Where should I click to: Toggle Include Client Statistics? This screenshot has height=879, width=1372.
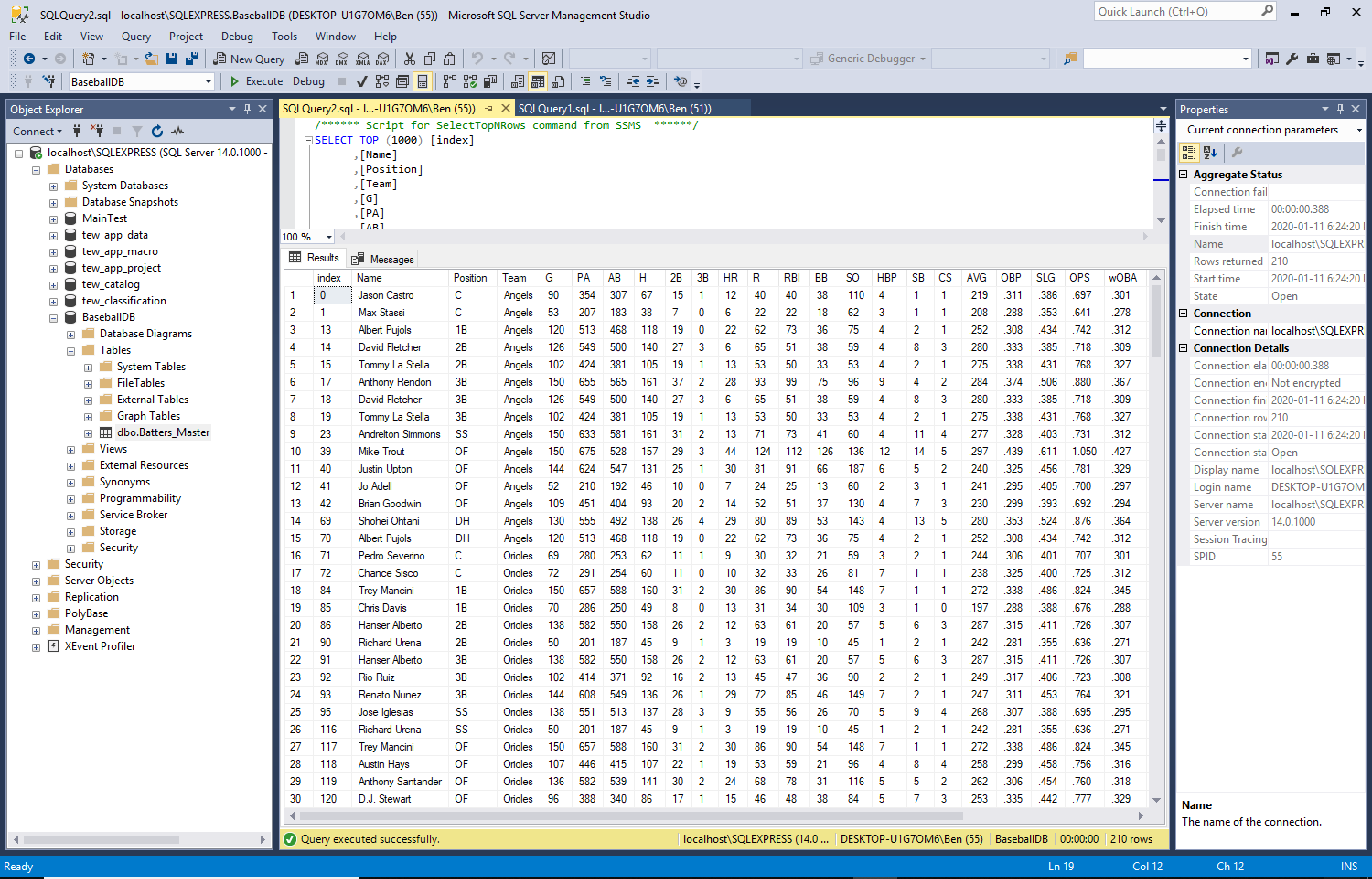tap(490, 82)
